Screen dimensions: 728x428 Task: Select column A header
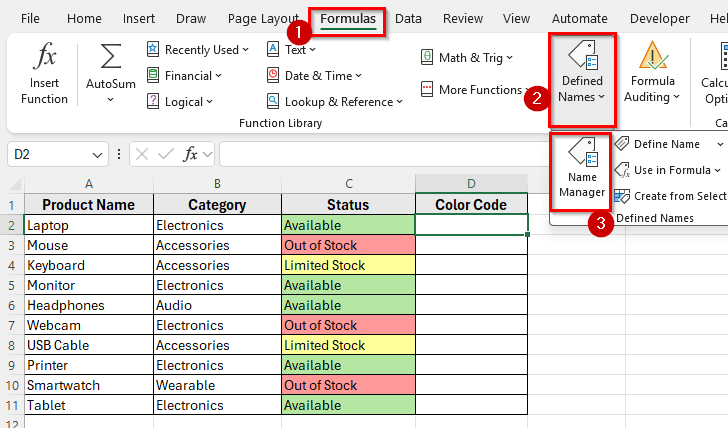pyautogui.click(x=89, y=184)
